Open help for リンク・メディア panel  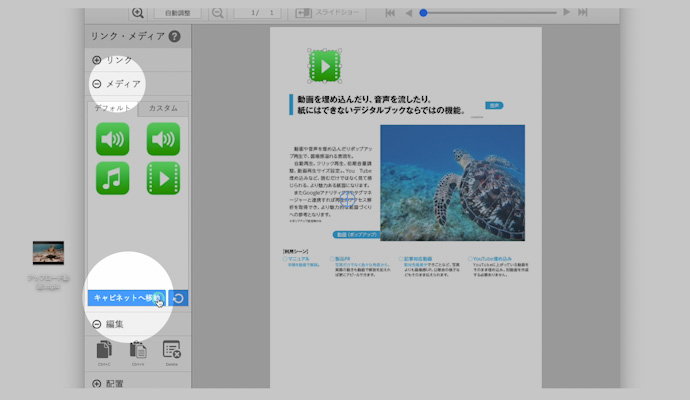tap(174, 36)
